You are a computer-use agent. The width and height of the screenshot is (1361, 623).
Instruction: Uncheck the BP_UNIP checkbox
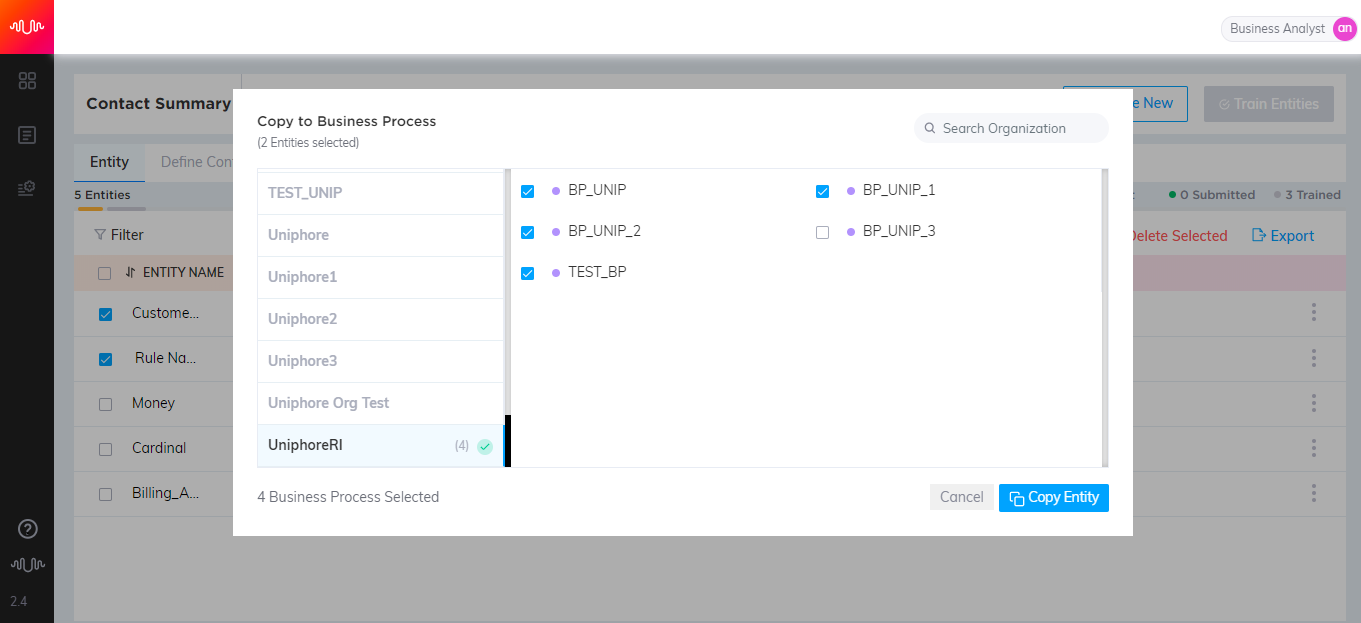528,191
